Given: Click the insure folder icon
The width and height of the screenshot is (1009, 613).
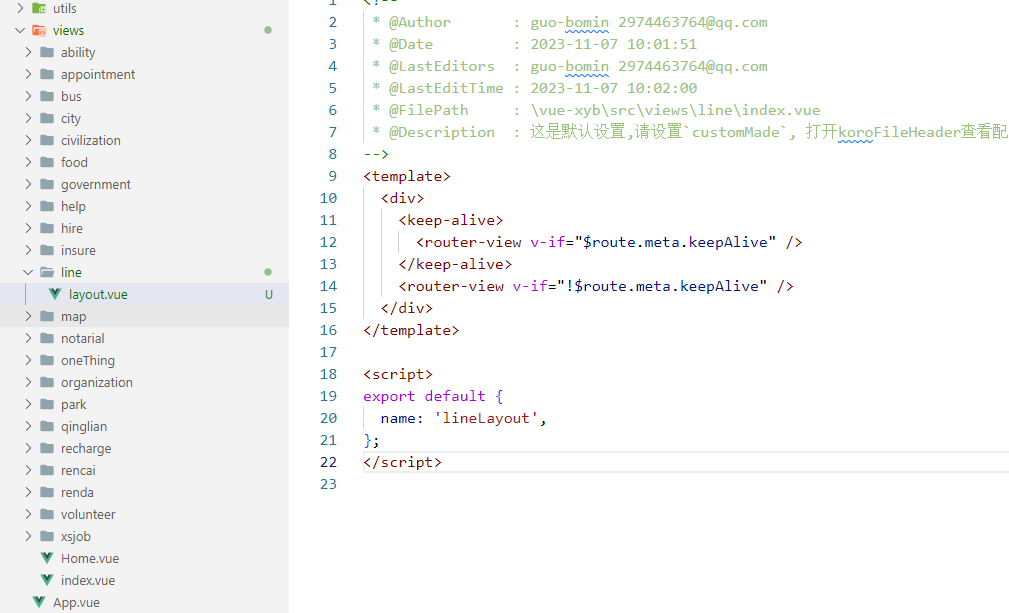Looking at the screenshot, I should pyautogui.click(x=47, y=250).
